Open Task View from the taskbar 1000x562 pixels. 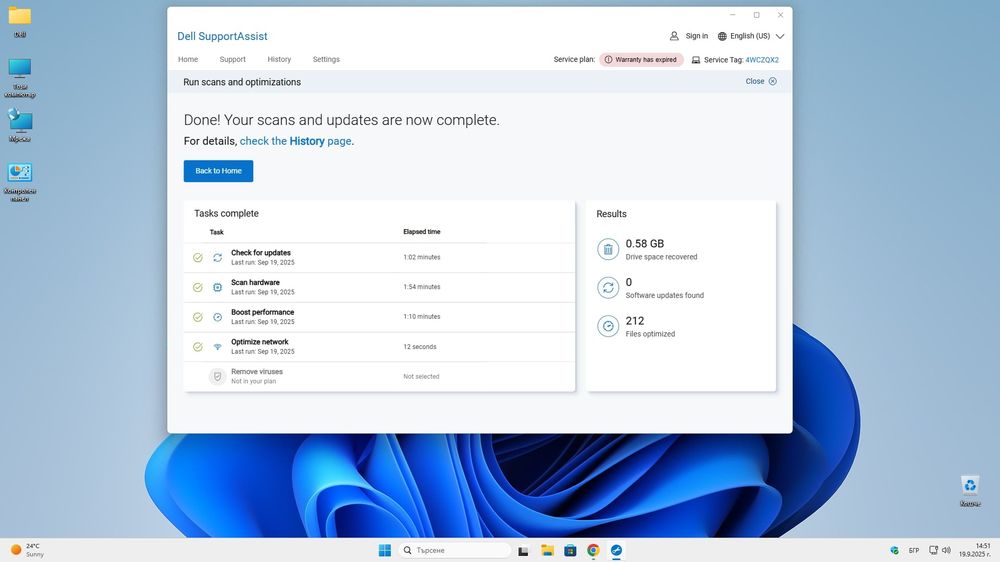(x=523, y=550)
